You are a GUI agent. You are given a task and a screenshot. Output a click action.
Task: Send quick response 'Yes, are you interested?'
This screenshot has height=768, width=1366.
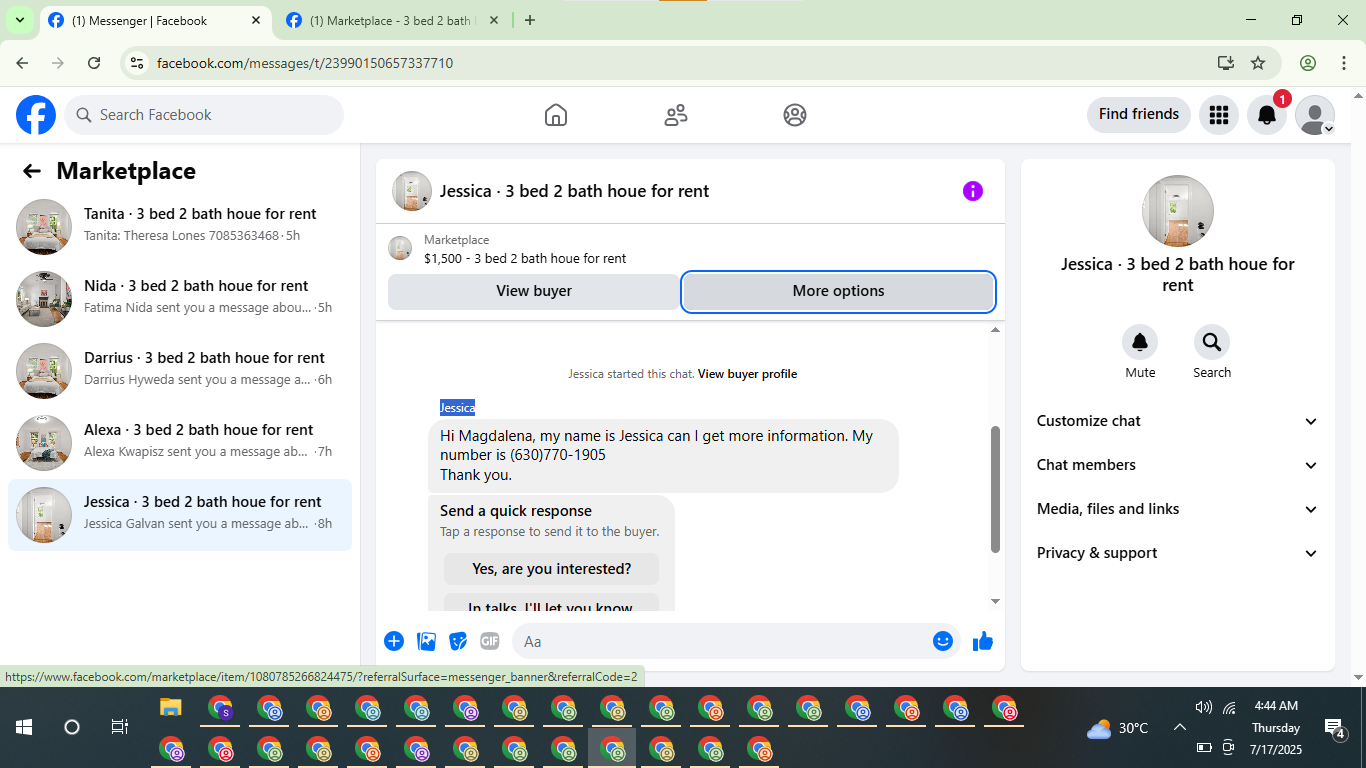click(551, 569)
